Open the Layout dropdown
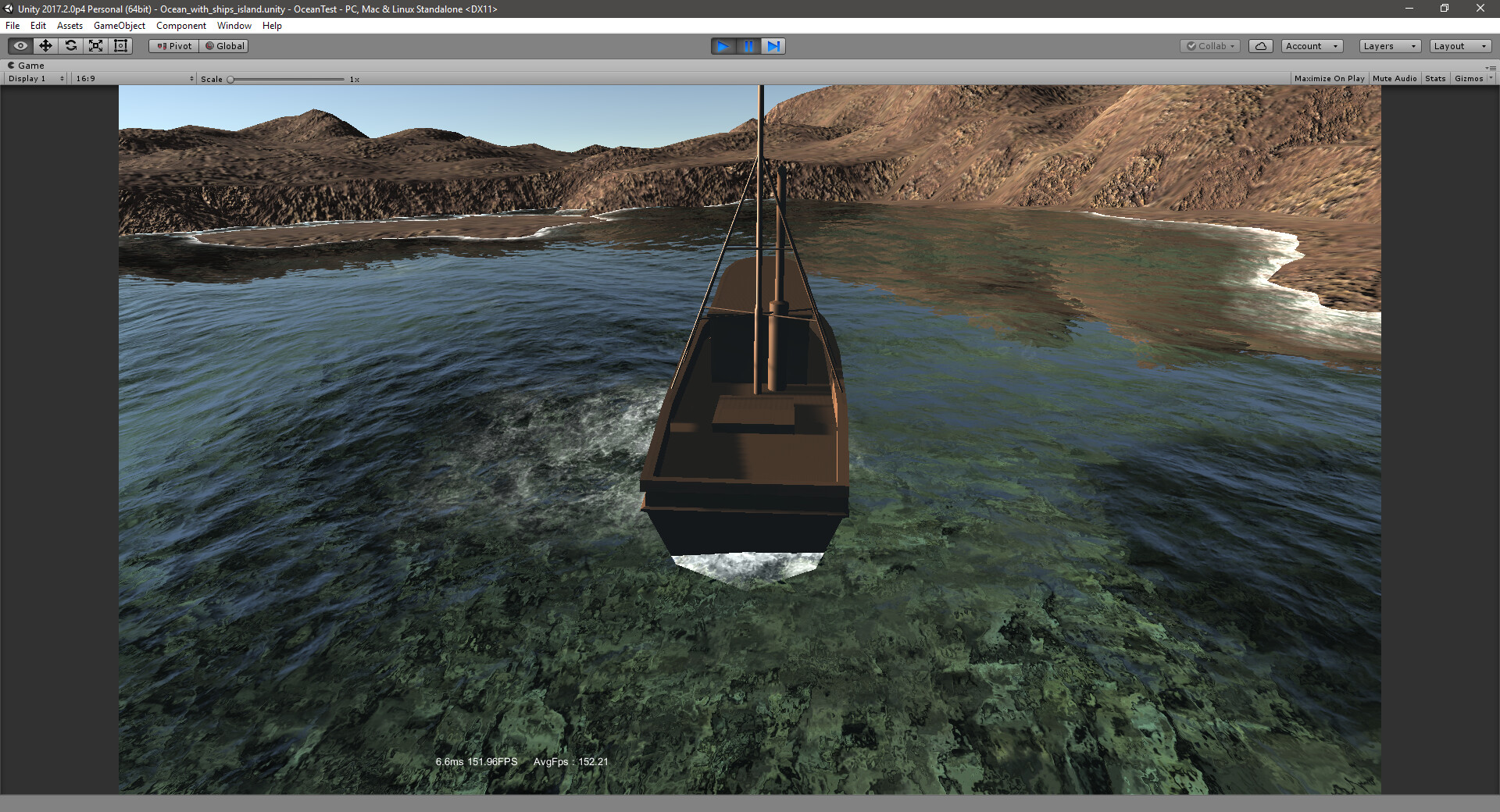Image resolution: width=1500 pixels, height=812 pixels. pos(1459,46)
